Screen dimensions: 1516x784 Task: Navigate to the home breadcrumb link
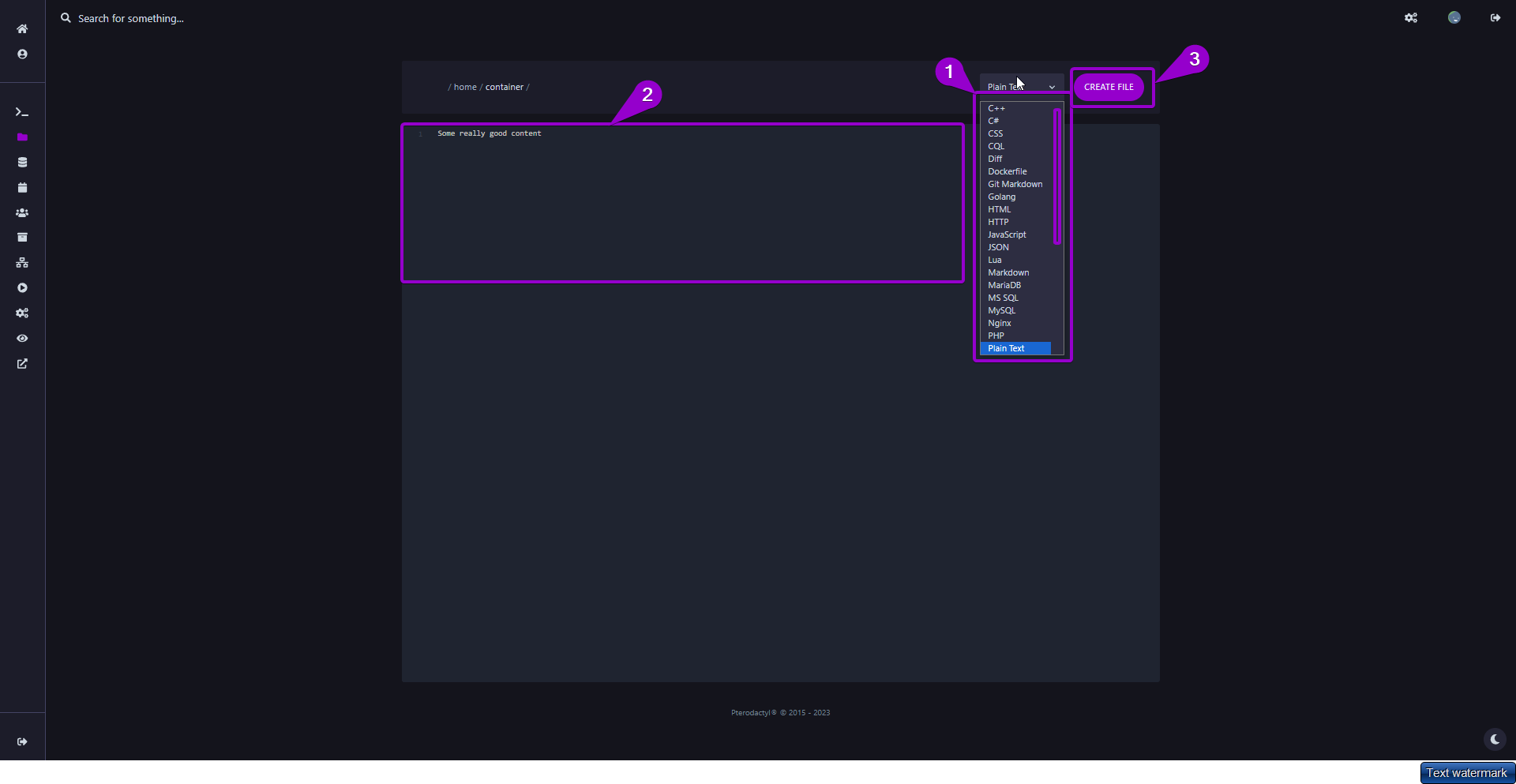coord(465,87)
